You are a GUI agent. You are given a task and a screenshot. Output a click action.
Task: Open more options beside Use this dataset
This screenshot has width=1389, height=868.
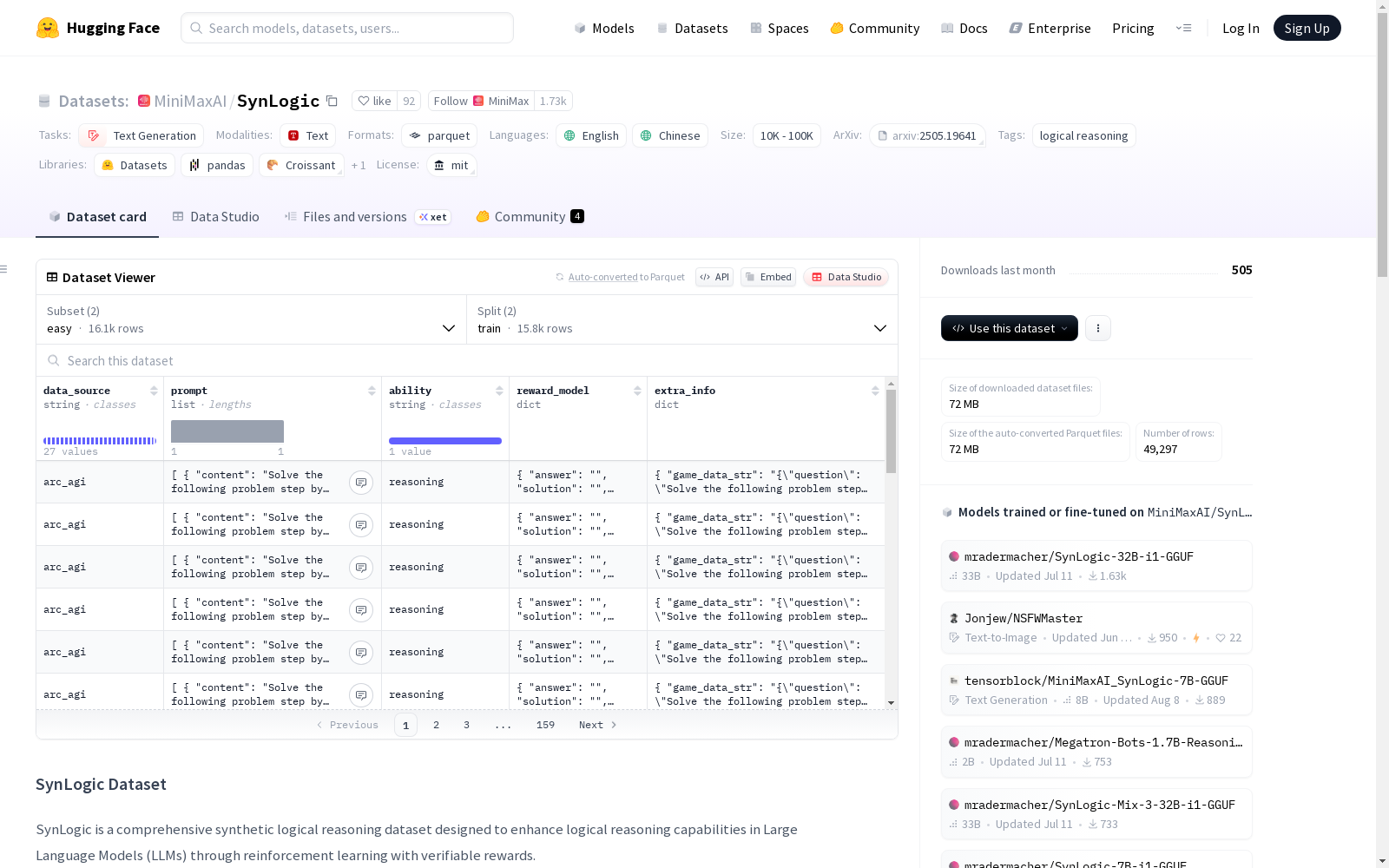[x=1098, y=328]
